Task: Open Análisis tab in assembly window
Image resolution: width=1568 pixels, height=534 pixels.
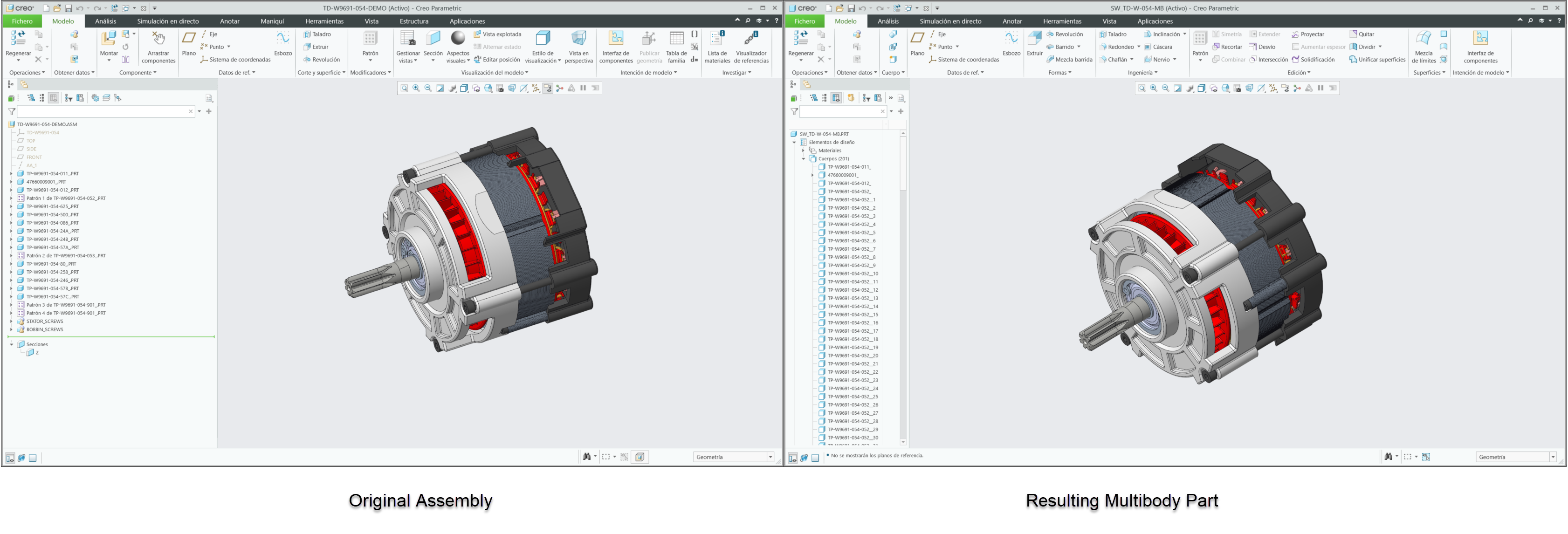Action: (x=105, y=21)
